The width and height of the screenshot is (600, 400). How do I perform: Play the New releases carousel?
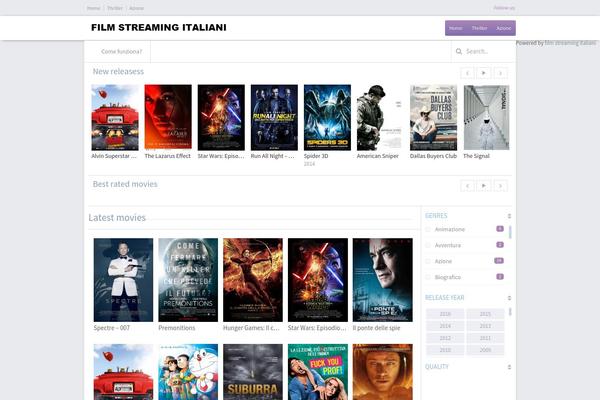click(x=484, y=73)
